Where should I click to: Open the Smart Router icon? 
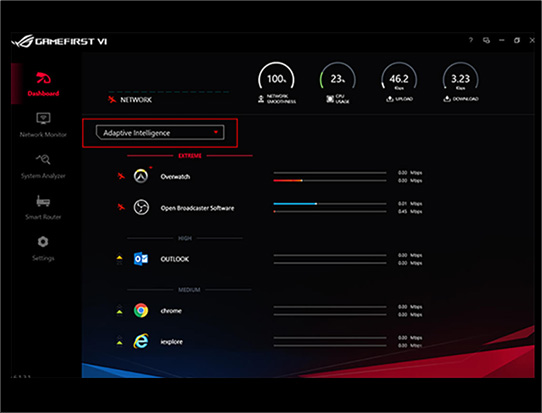click(x=43, y=201)
